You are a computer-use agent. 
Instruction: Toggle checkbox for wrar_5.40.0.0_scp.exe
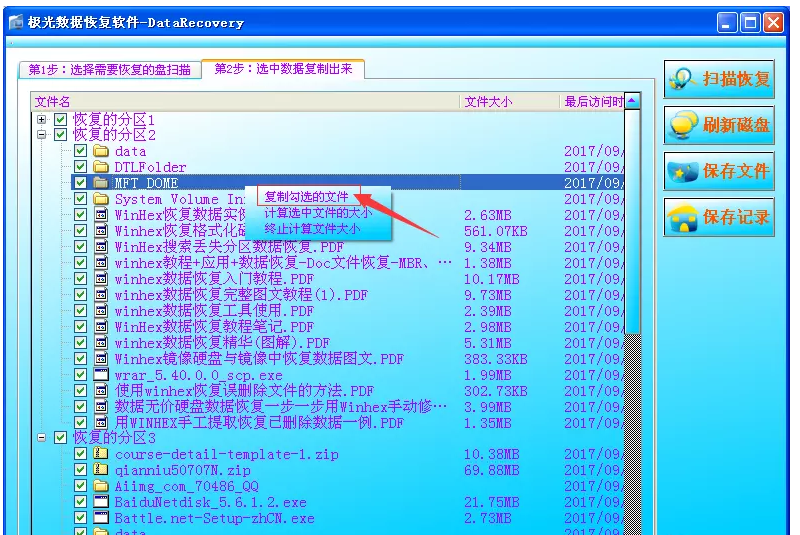pos(80,375)
